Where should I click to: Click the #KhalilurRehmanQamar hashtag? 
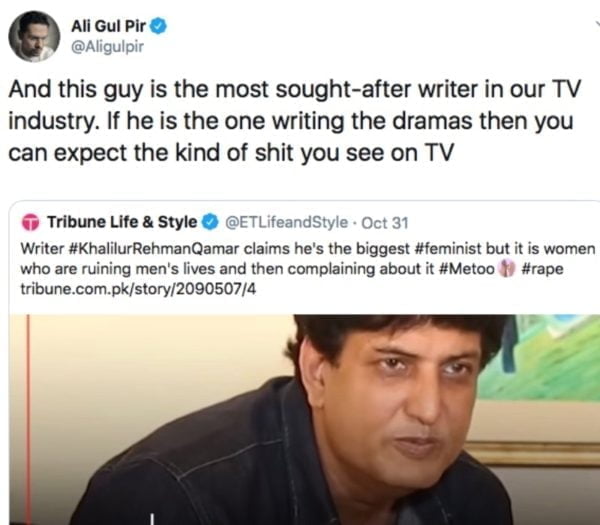pos(153,249)
